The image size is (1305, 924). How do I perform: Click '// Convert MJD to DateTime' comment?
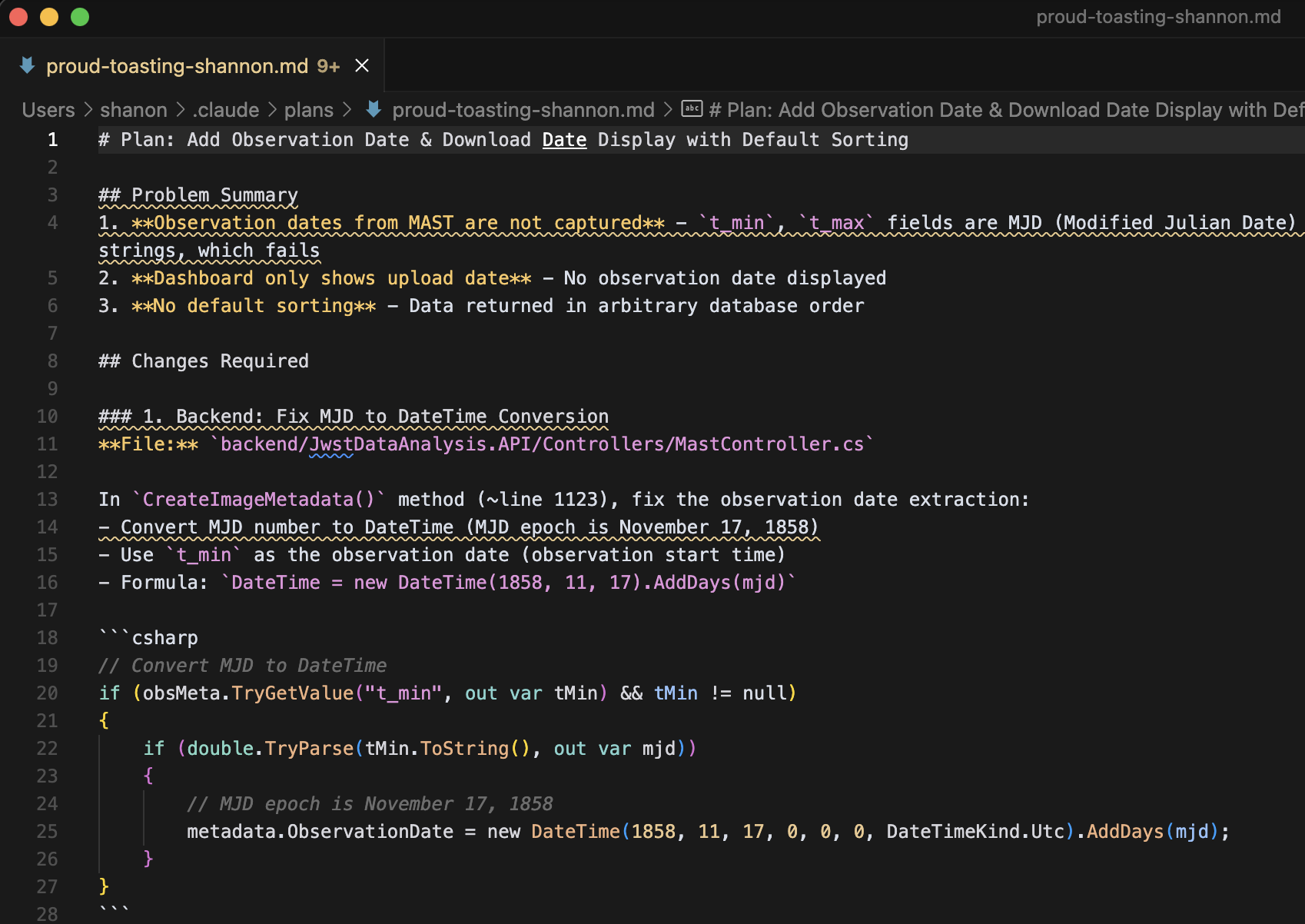coord(243,666)
